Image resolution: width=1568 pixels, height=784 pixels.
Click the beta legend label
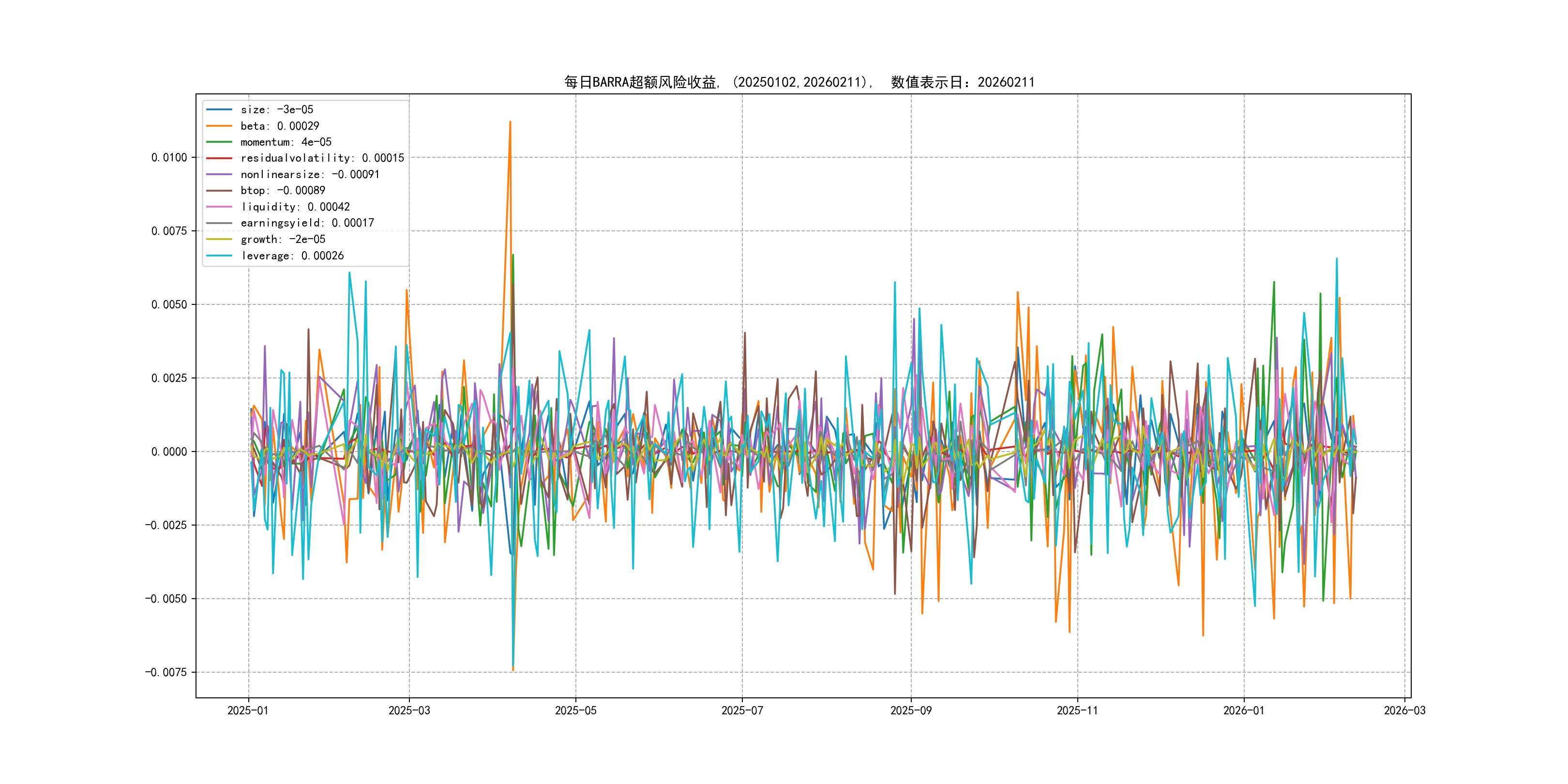click(x=279, y=126)
